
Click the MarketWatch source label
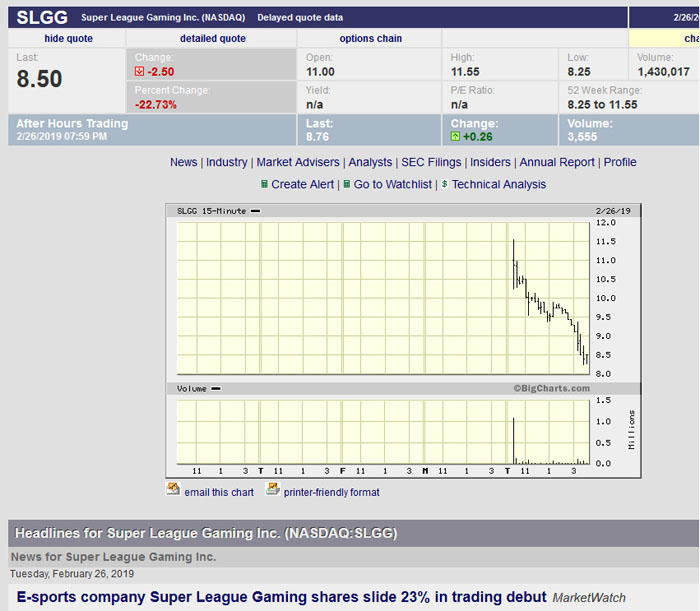pos(589,598)
